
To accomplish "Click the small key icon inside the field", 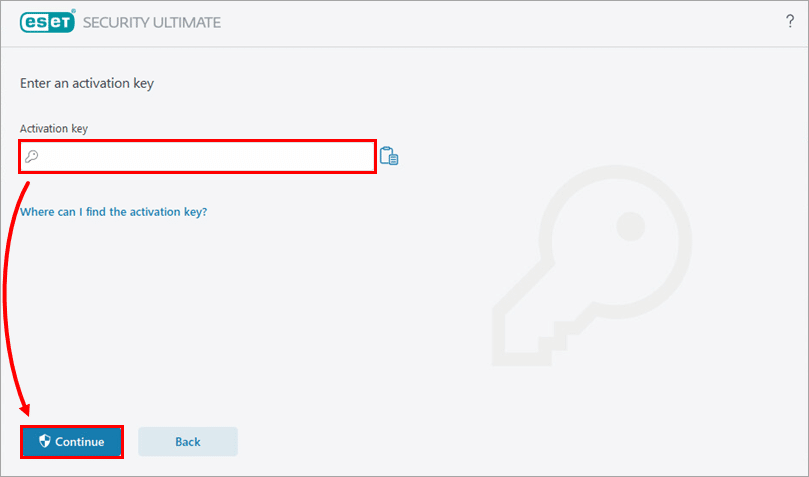I will (x=32, y=156).
